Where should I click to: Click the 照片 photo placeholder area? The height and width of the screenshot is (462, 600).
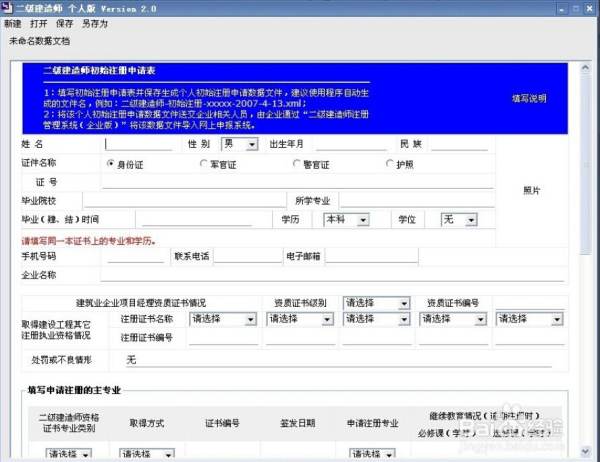pyautogui.click(x=532, y=190)
